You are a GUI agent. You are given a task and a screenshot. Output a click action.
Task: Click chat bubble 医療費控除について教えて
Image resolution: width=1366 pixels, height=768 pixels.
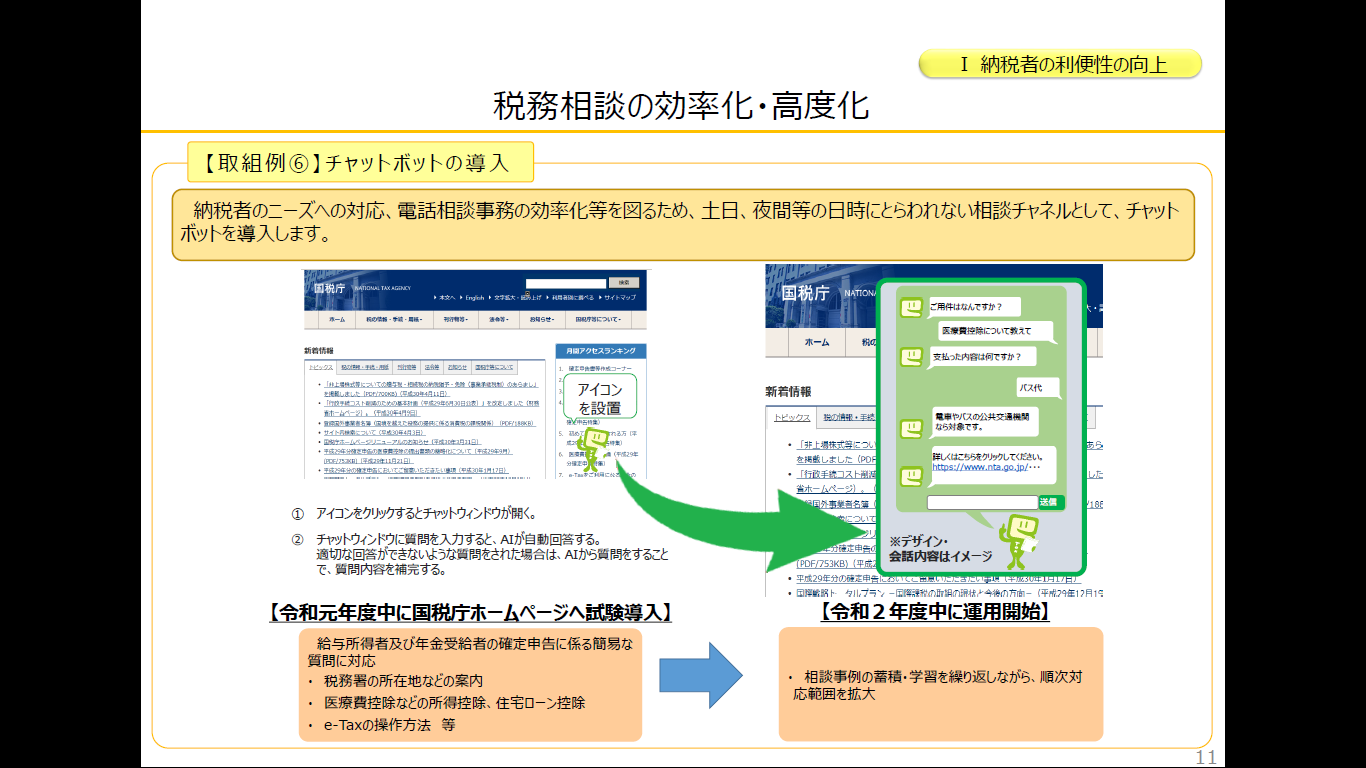[996, 331]
